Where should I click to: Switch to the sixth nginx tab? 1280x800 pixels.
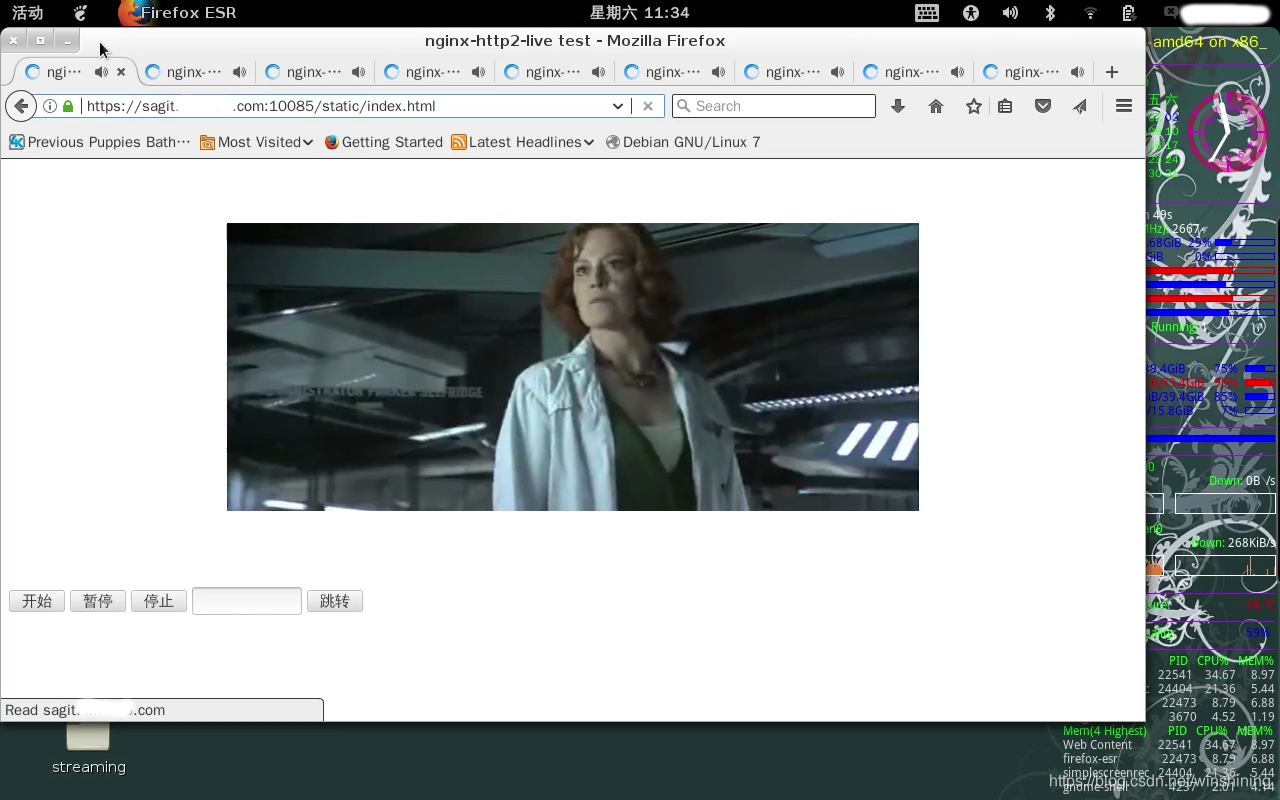coord(672,72)
